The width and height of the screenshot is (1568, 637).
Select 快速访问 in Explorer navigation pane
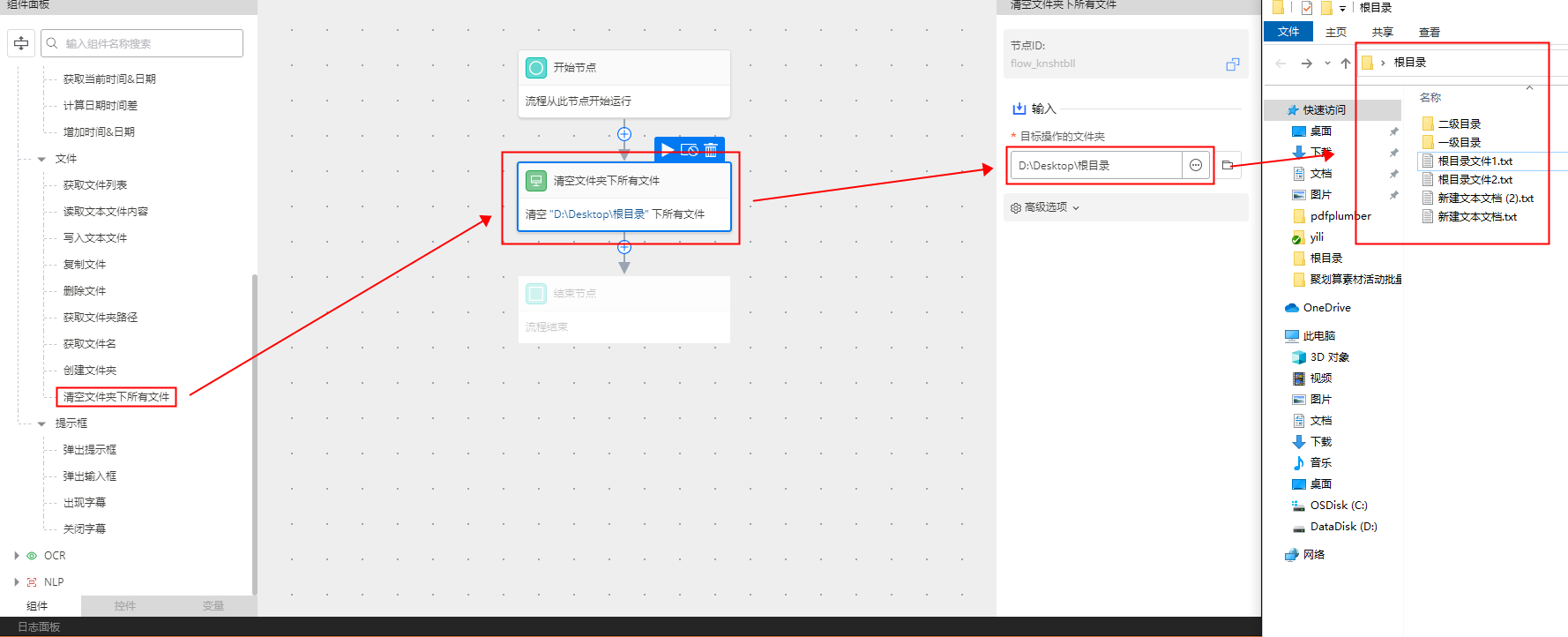(1324, 110)
